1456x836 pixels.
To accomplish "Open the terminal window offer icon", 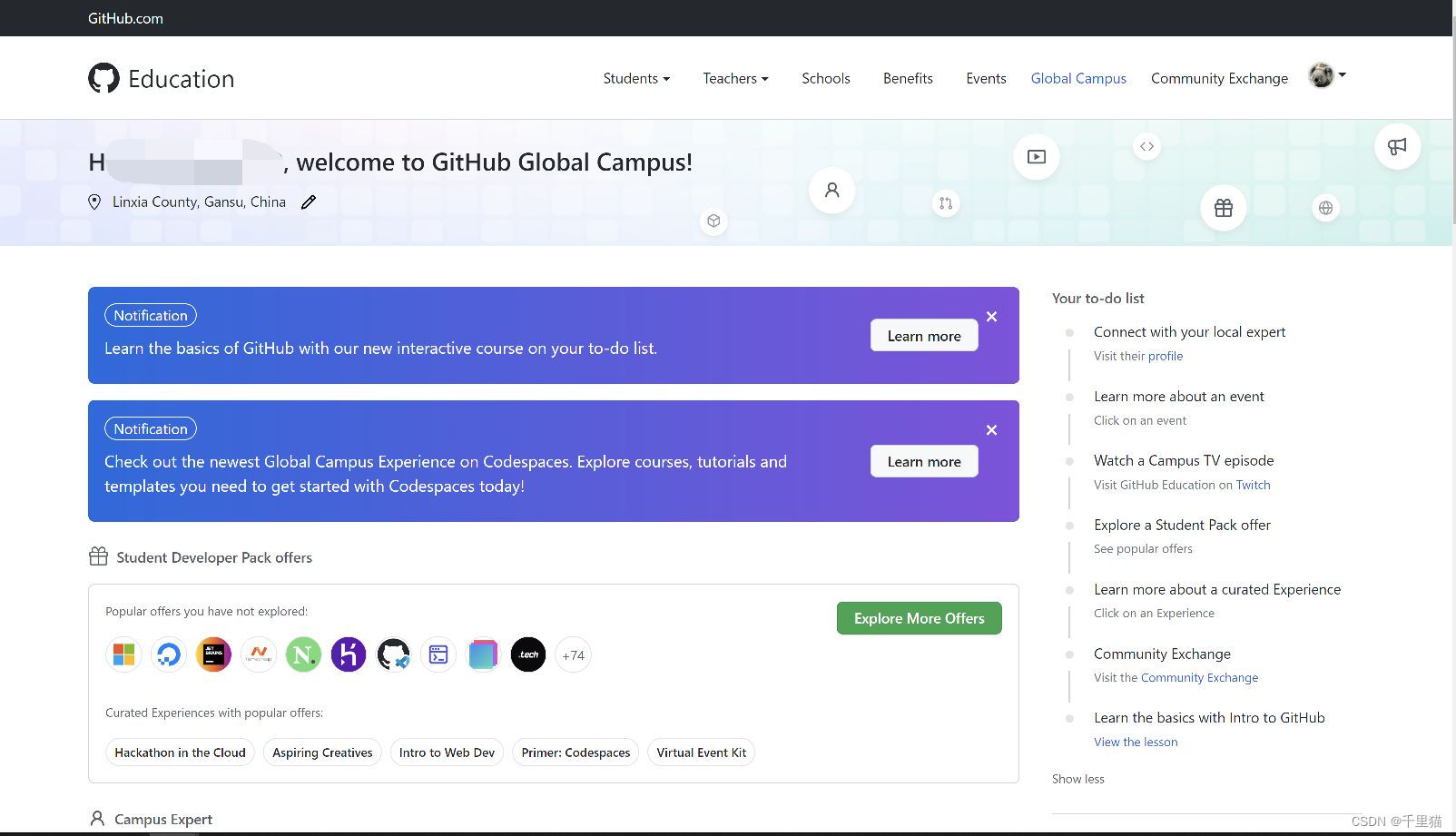I will (x=438, y=654).
